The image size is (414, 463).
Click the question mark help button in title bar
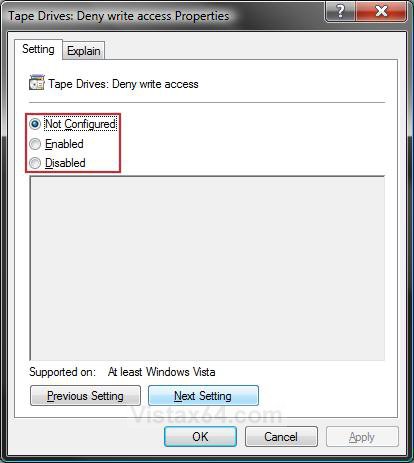tap(340, 11)
